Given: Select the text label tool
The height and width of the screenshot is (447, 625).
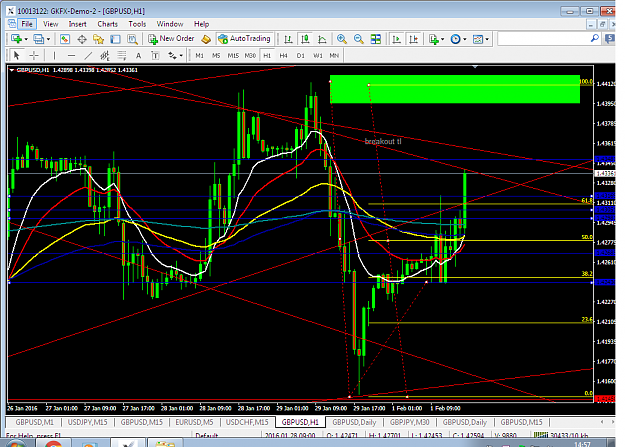Looking at the screenshot, I should 155,55.
